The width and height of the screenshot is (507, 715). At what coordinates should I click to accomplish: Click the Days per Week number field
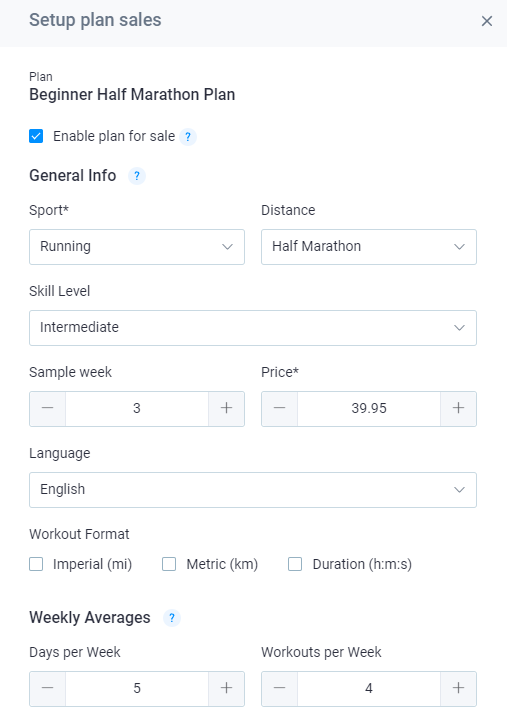137,689
